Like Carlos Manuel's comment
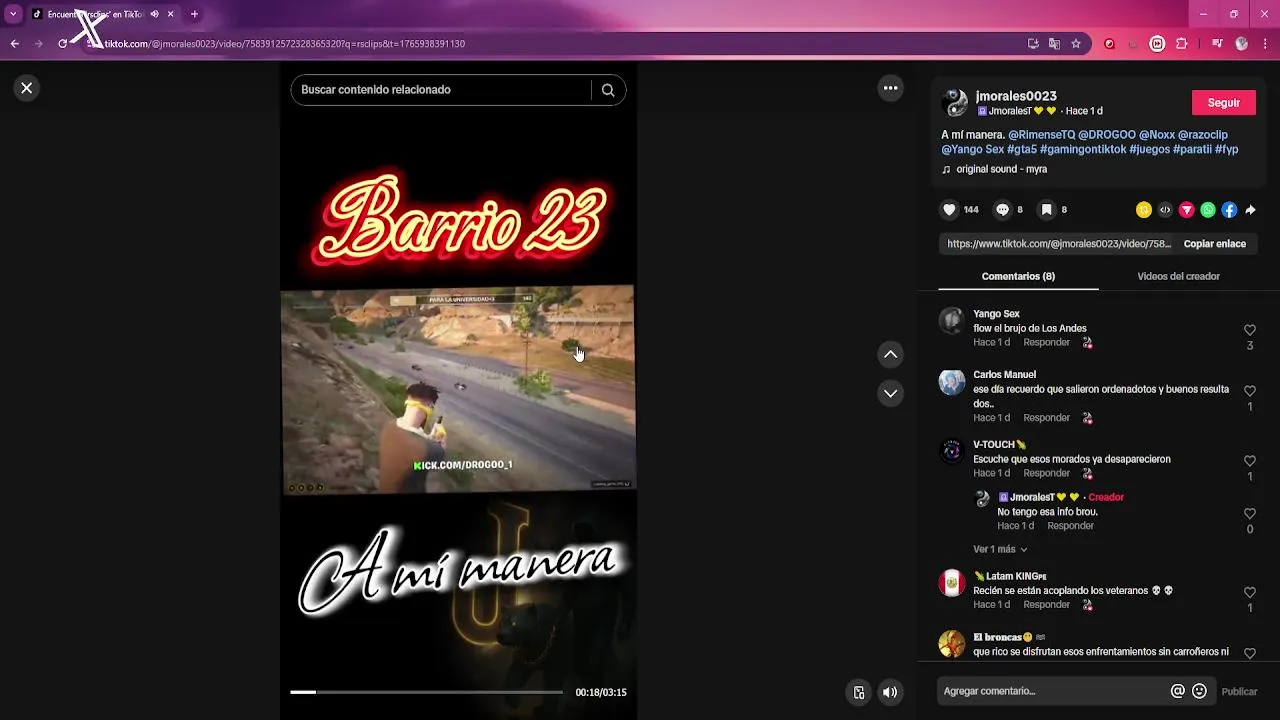 pos(1249,391)
